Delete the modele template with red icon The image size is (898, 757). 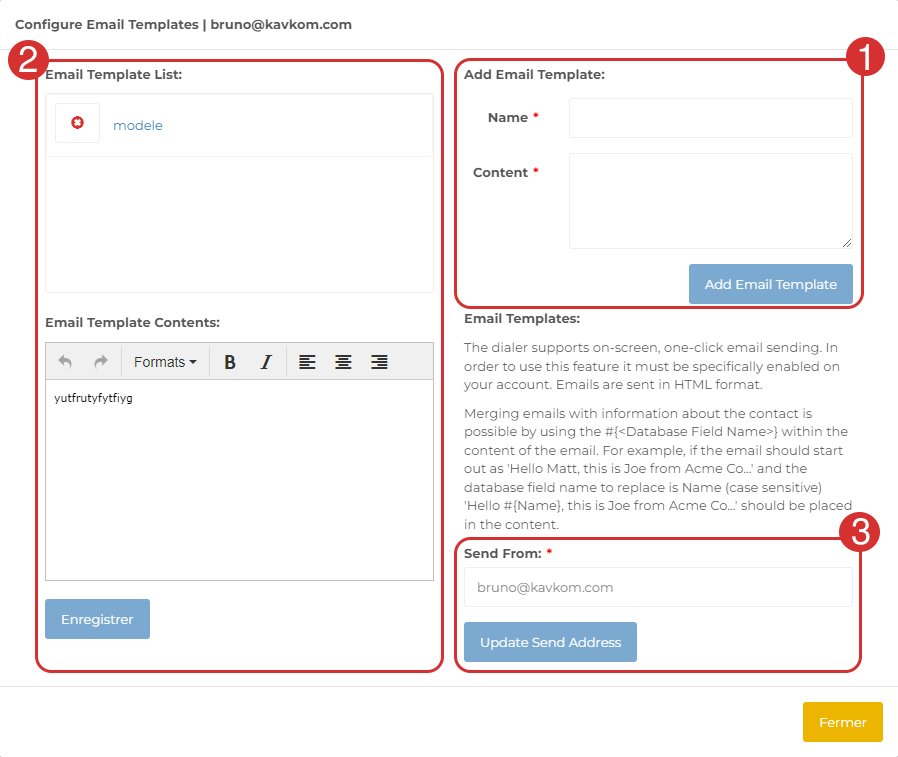77,123
